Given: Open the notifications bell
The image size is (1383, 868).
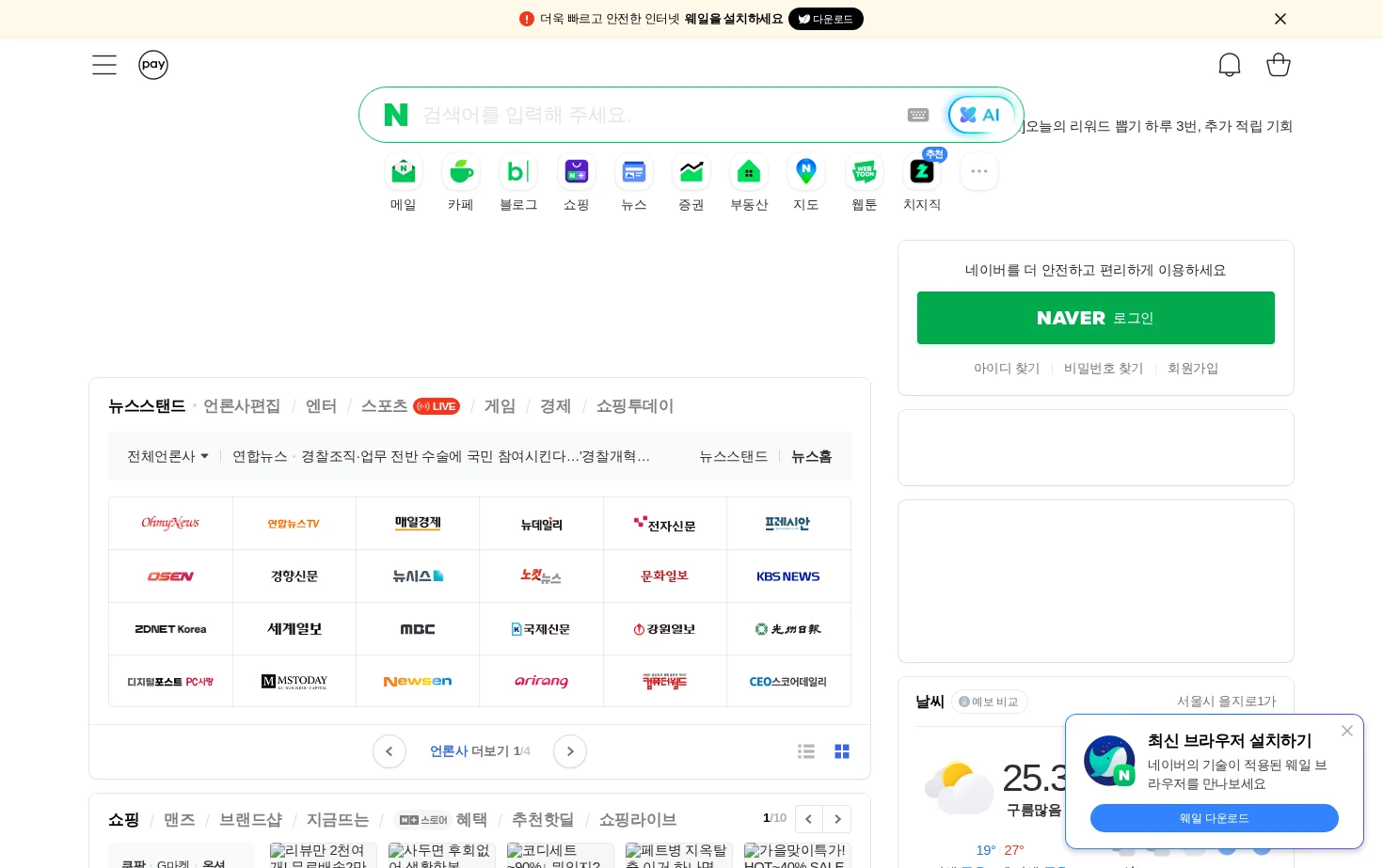Looking at the screenshot, I should click(x=1230, y=65).
